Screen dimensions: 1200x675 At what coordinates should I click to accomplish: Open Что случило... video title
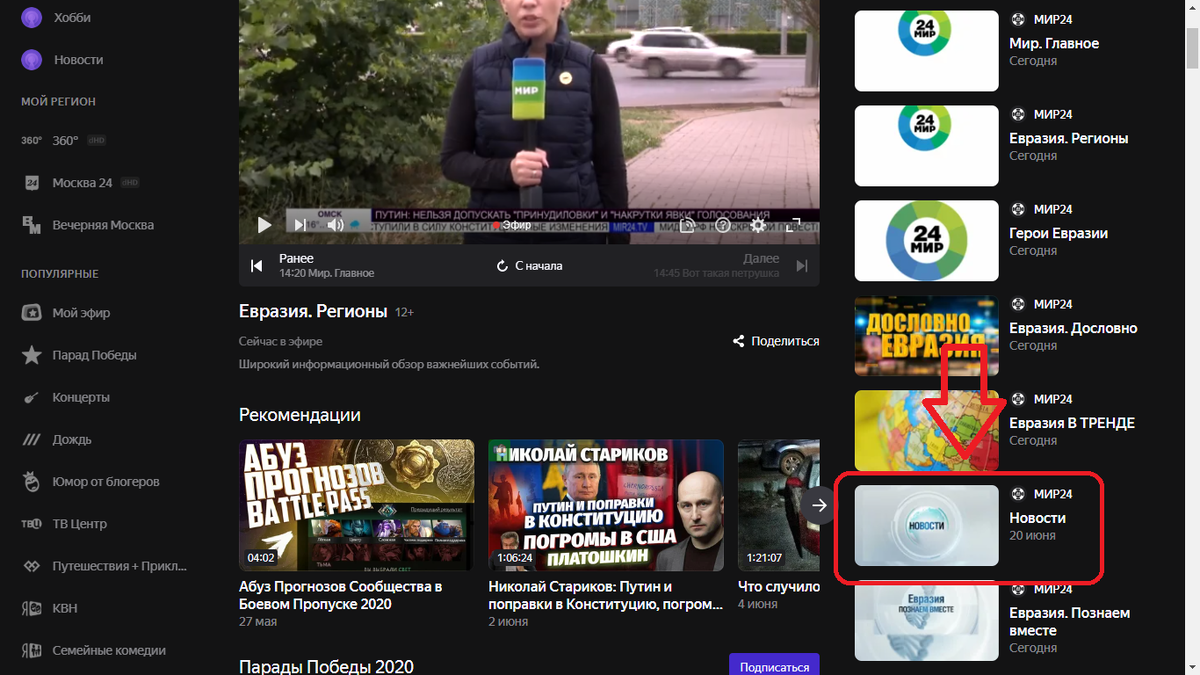pos(778,587)
